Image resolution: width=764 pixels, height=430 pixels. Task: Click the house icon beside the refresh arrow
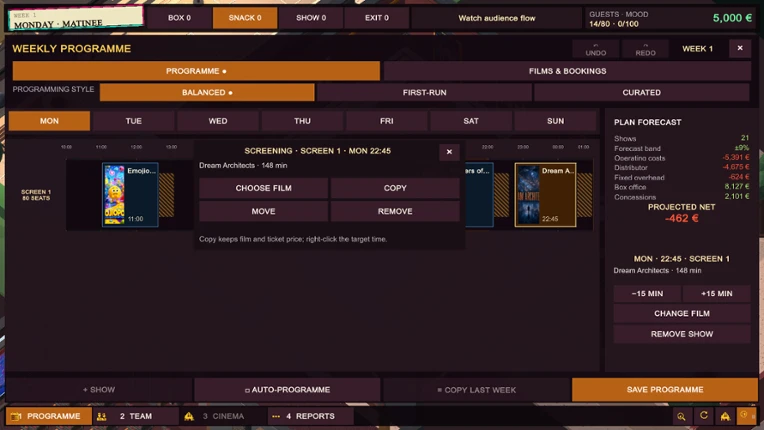pyautogui.click(x=725, y=416)
